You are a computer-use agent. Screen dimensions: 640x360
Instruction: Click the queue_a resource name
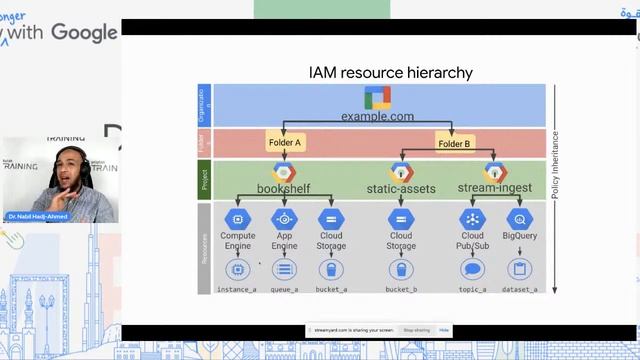284,289
